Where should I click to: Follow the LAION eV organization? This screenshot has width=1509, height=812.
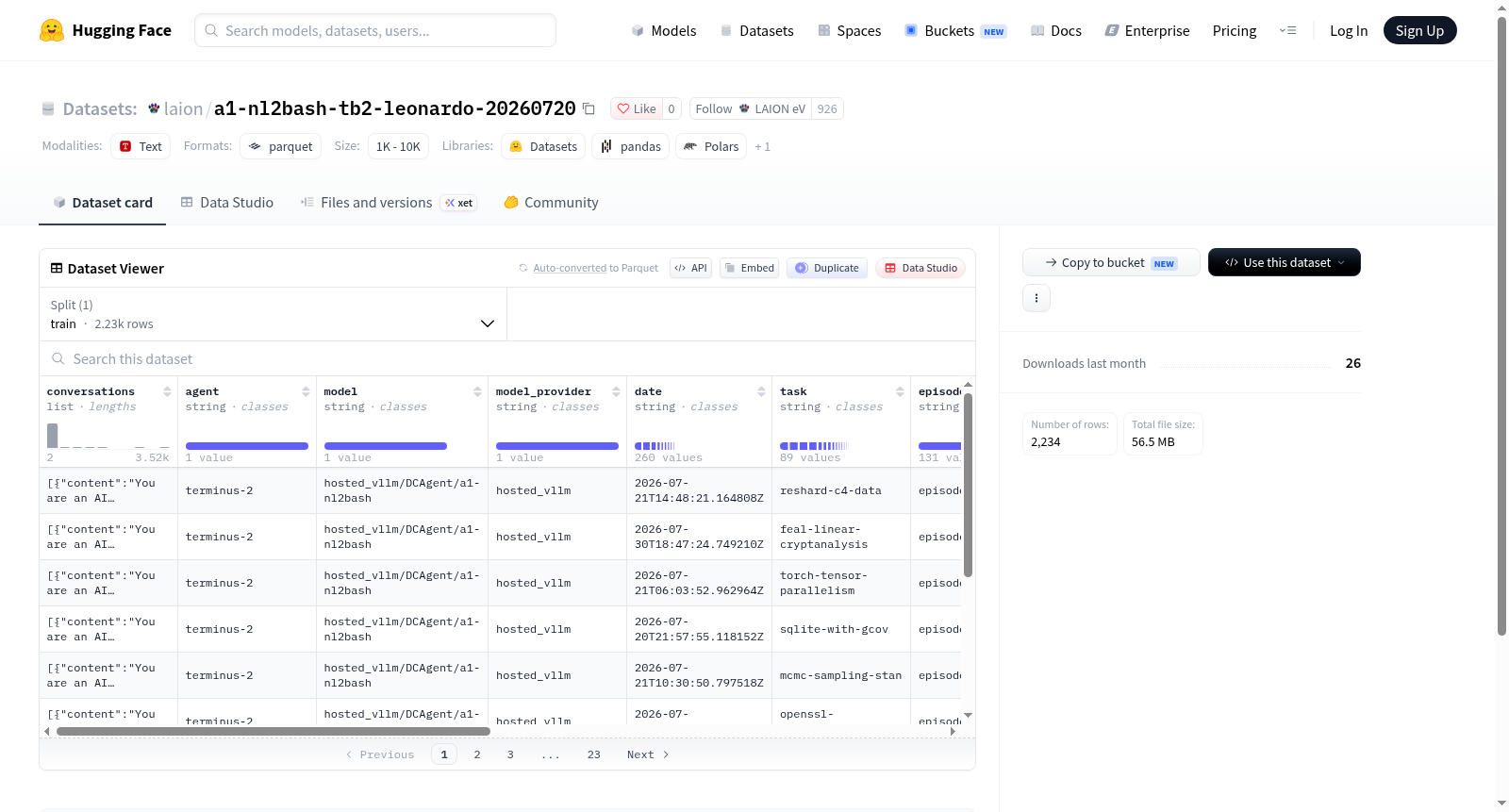751,108
